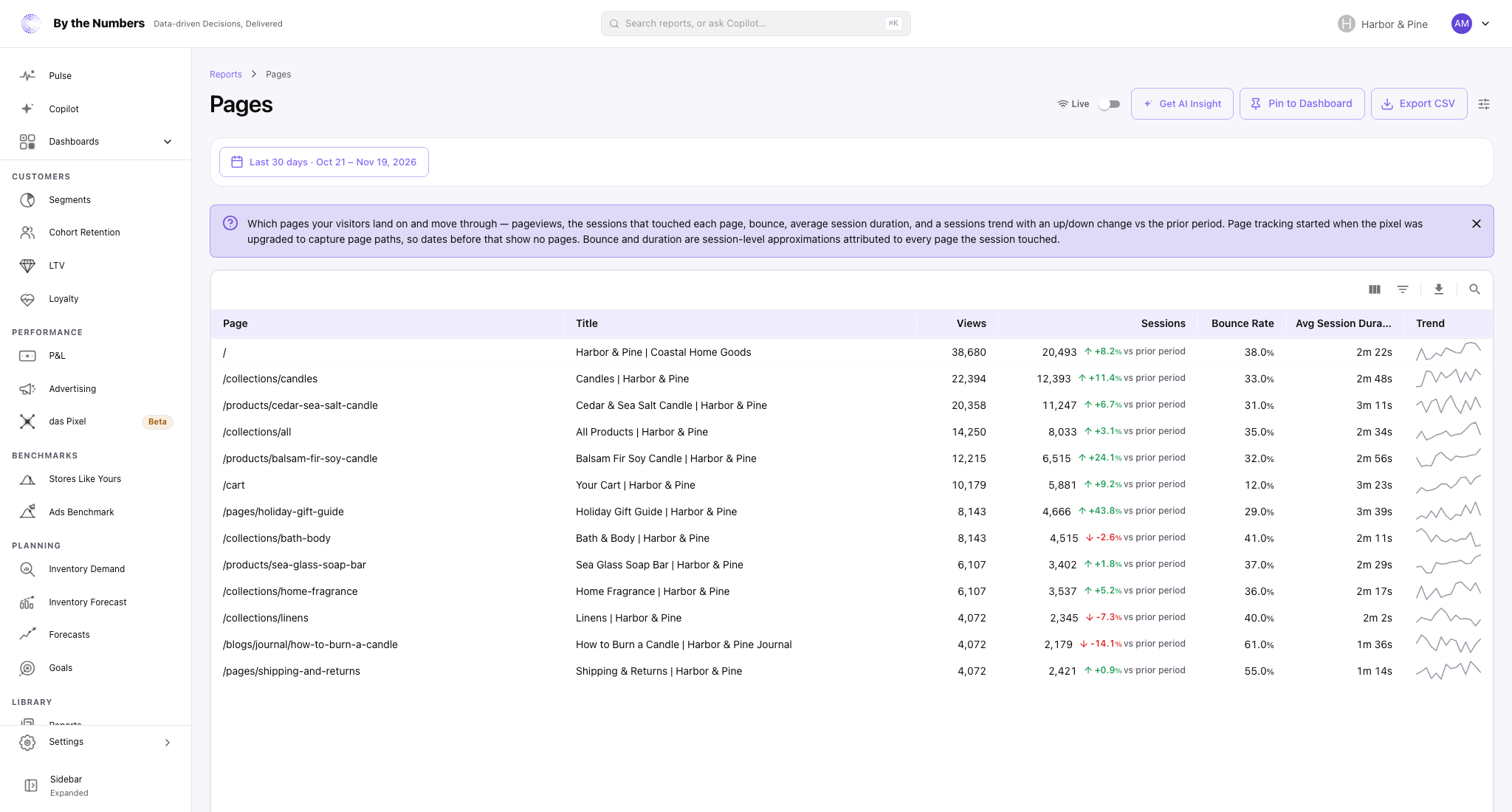Viewport: 1512px width, 812px height.
Task: Click the Beta badge next to das Pixel
Action: point(157,422)
